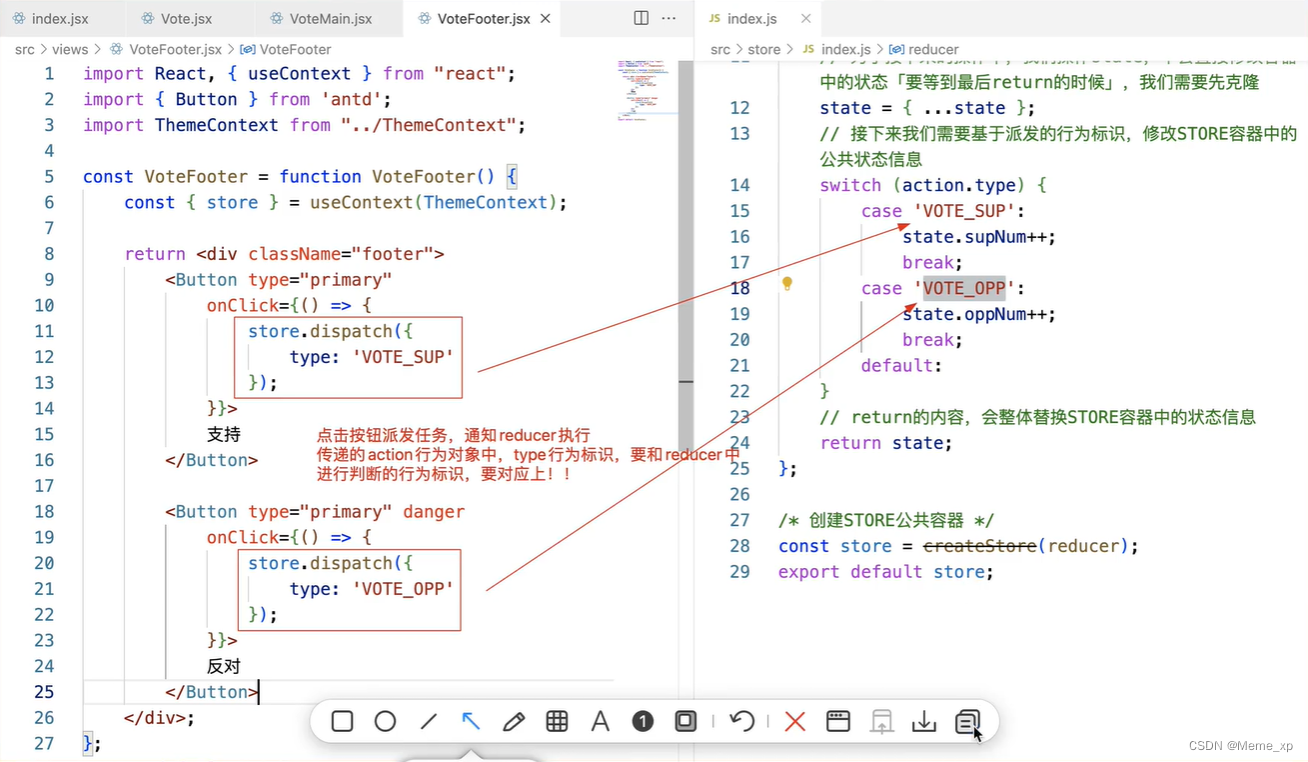Cancel the screenshot with the red X

tap(795, 721)
